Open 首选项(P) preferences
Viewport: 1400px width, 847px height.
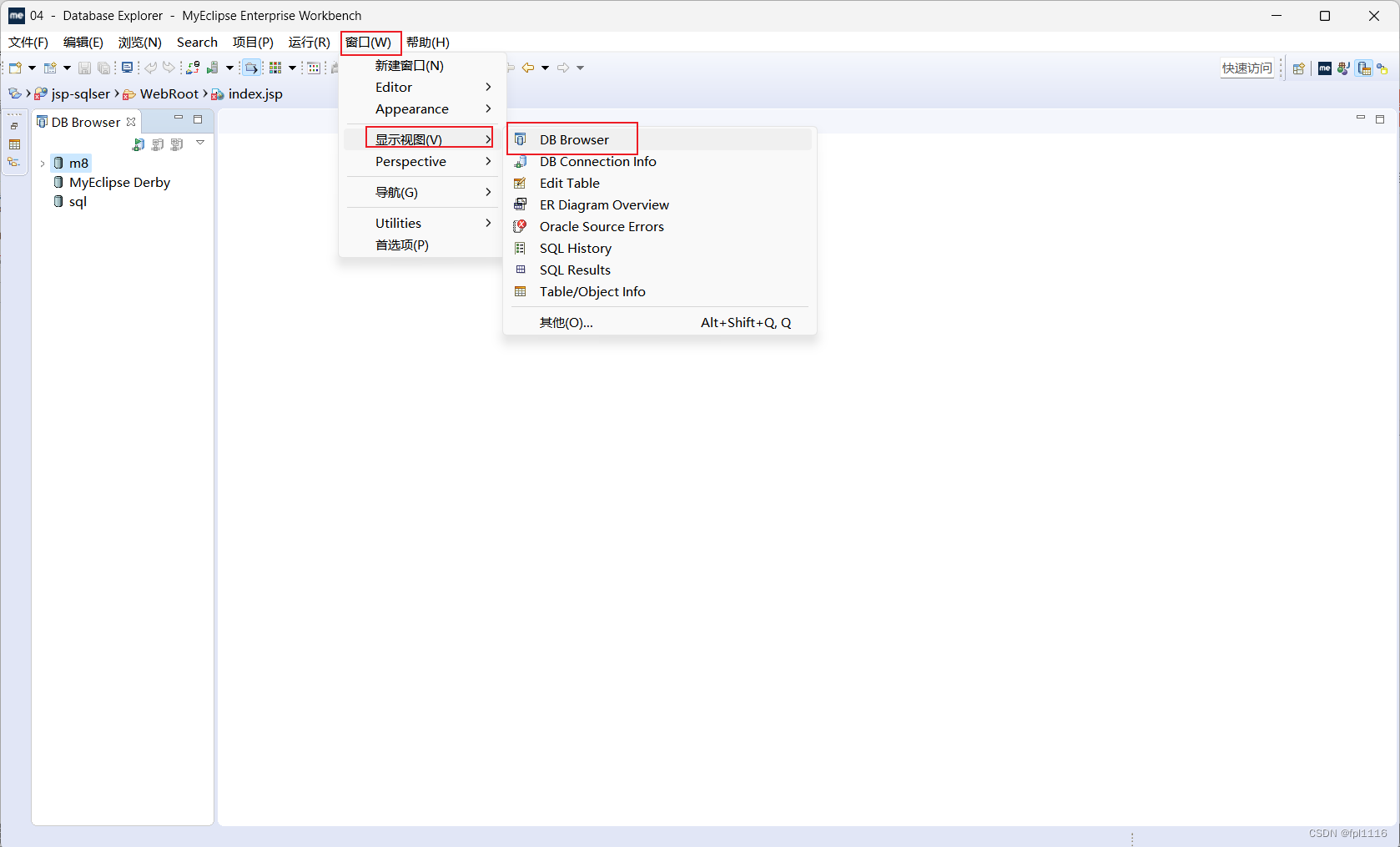point(422,245)
